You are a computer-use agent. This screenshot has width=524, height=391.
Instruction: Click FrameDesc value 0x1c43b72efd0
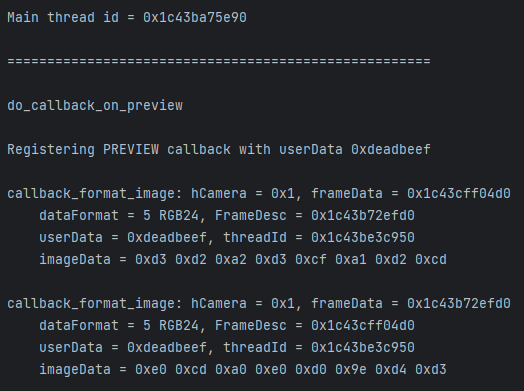(x=363, y=216)
